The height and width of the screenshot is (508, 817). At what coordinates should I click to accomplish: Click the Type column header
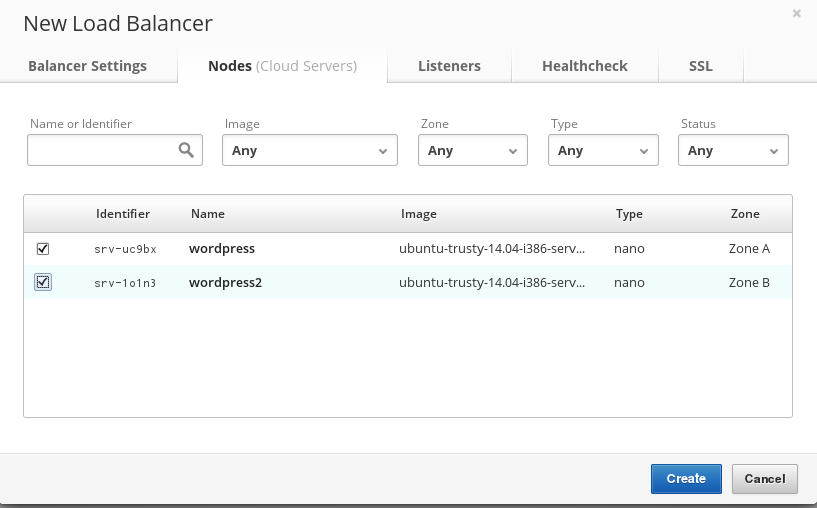(629, 214)
